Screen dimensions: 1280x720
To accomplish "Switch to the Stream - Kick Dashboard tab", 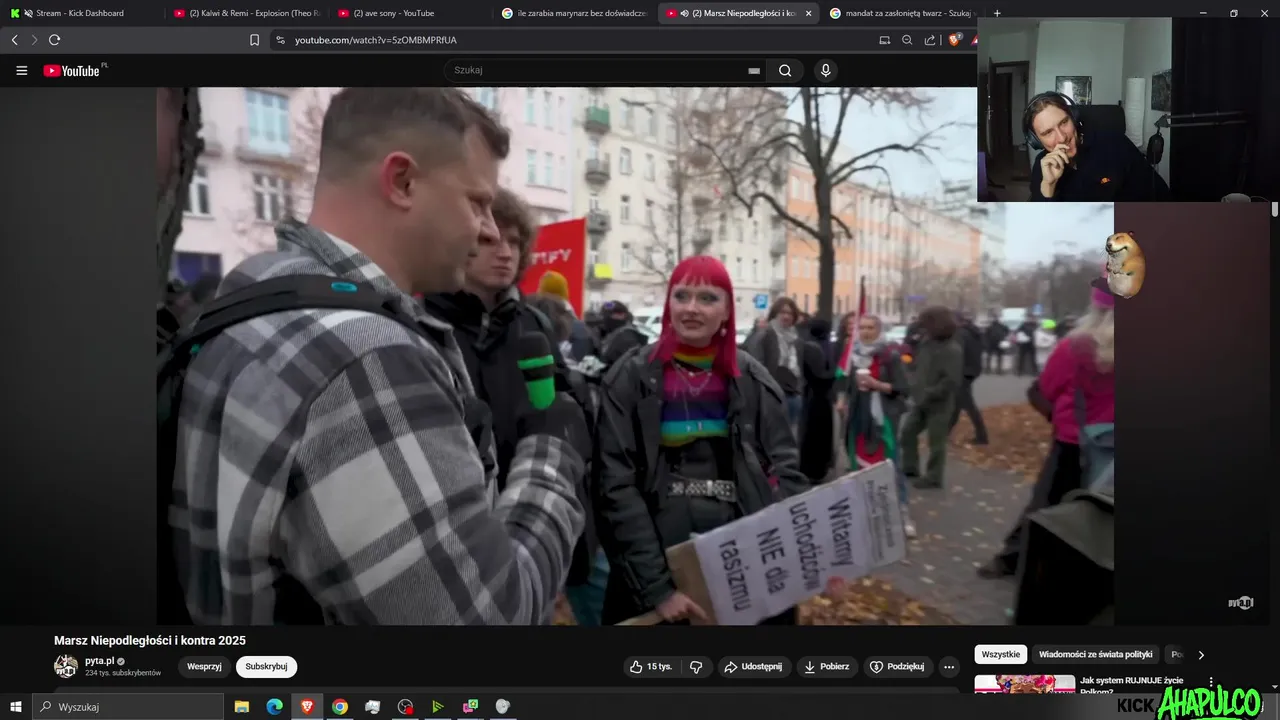I will tap(80, 13).
